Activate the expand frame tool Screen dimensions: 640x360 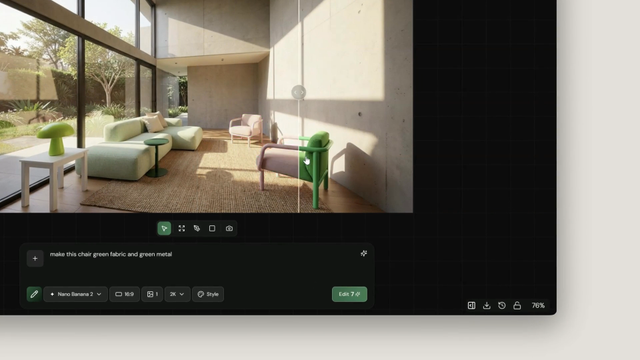(x=182, y=228)
